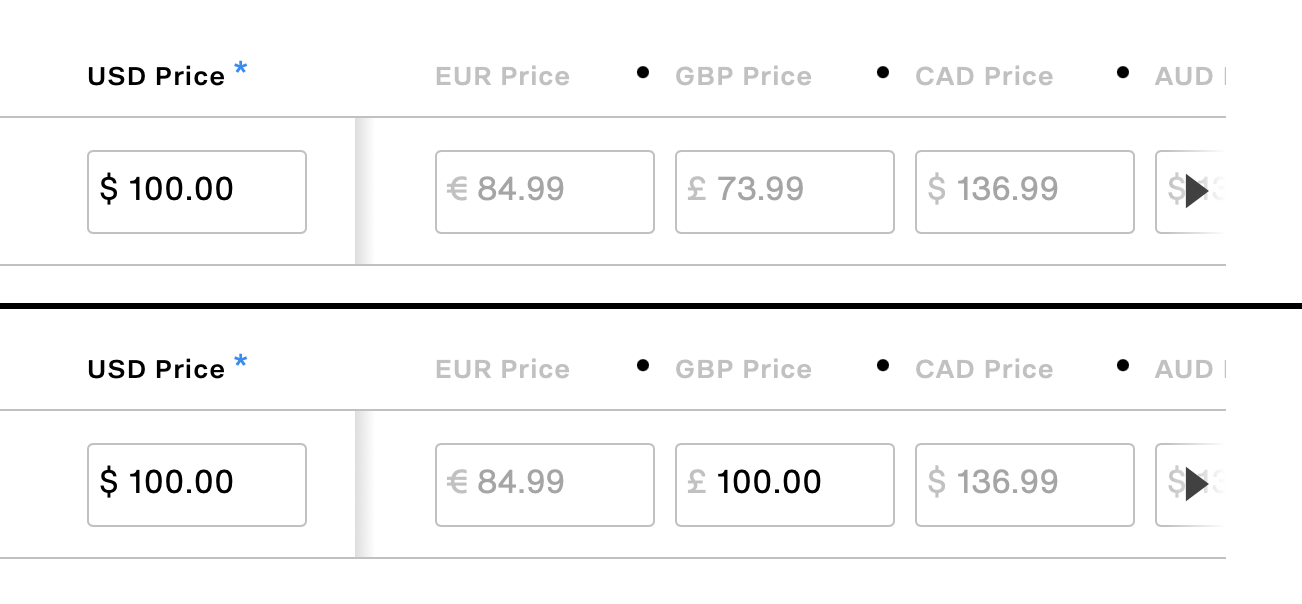The height and width of the screenshot is (604, 1302).
Task: Click the GBP Price header in the upper panel
Action: [743, 77]
